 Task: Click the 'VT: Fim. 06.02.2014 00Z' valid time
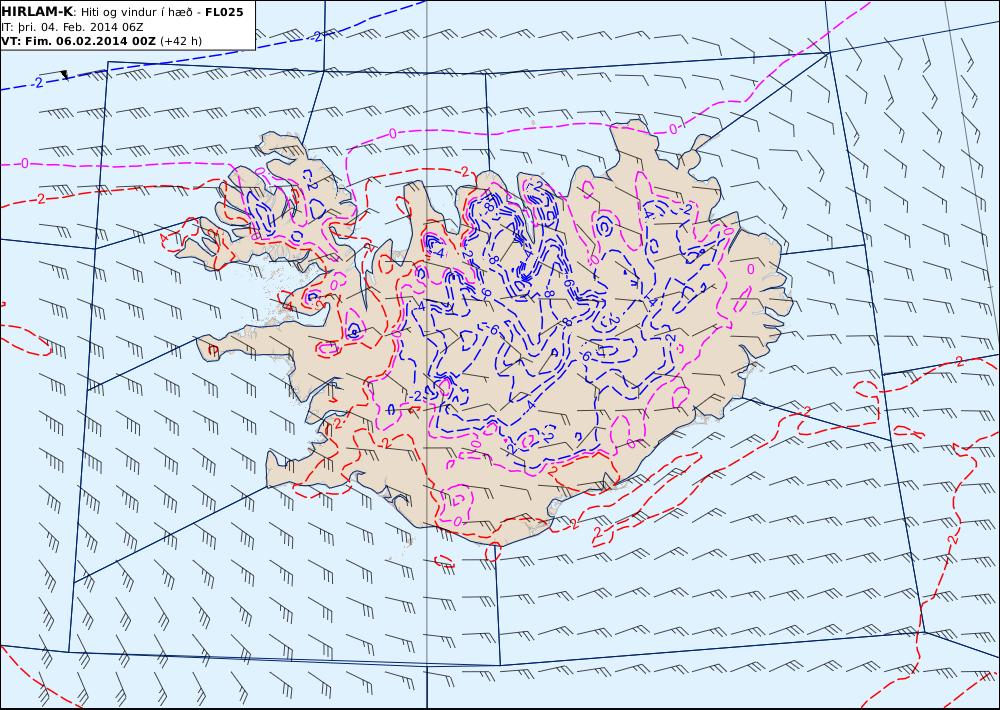pyautogui.click(x=78, y=41)
